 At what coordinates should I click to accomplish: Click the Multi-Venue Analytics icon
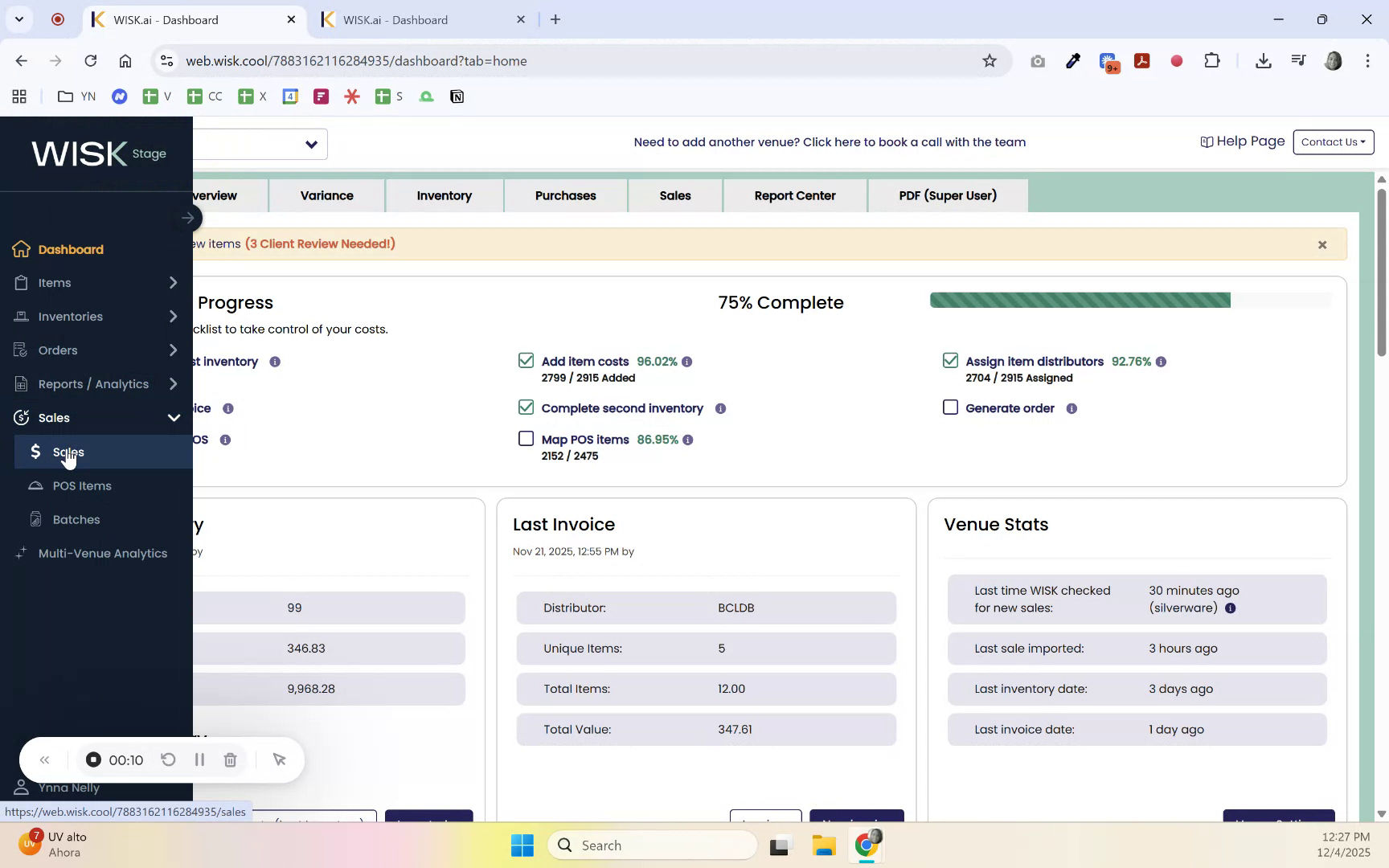(x=22, y=553)
